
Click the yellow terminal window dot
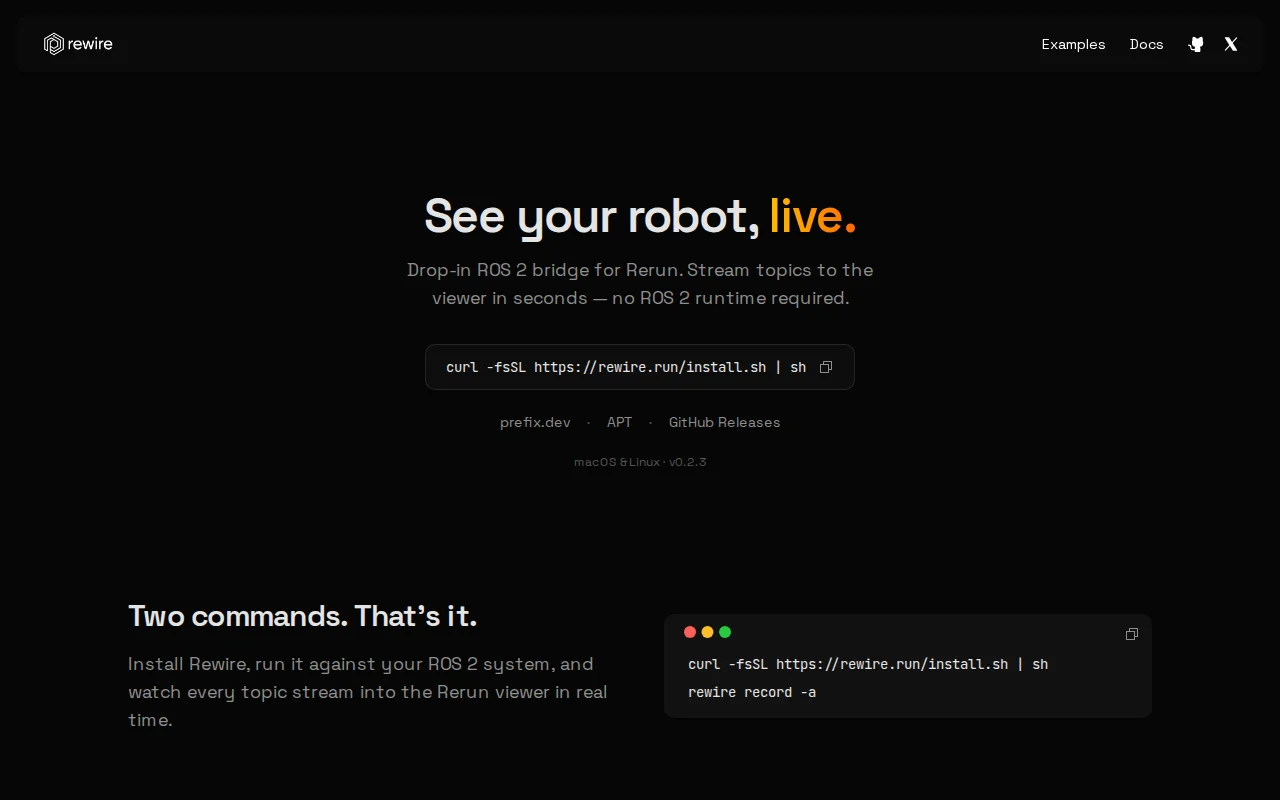(707, 632)
